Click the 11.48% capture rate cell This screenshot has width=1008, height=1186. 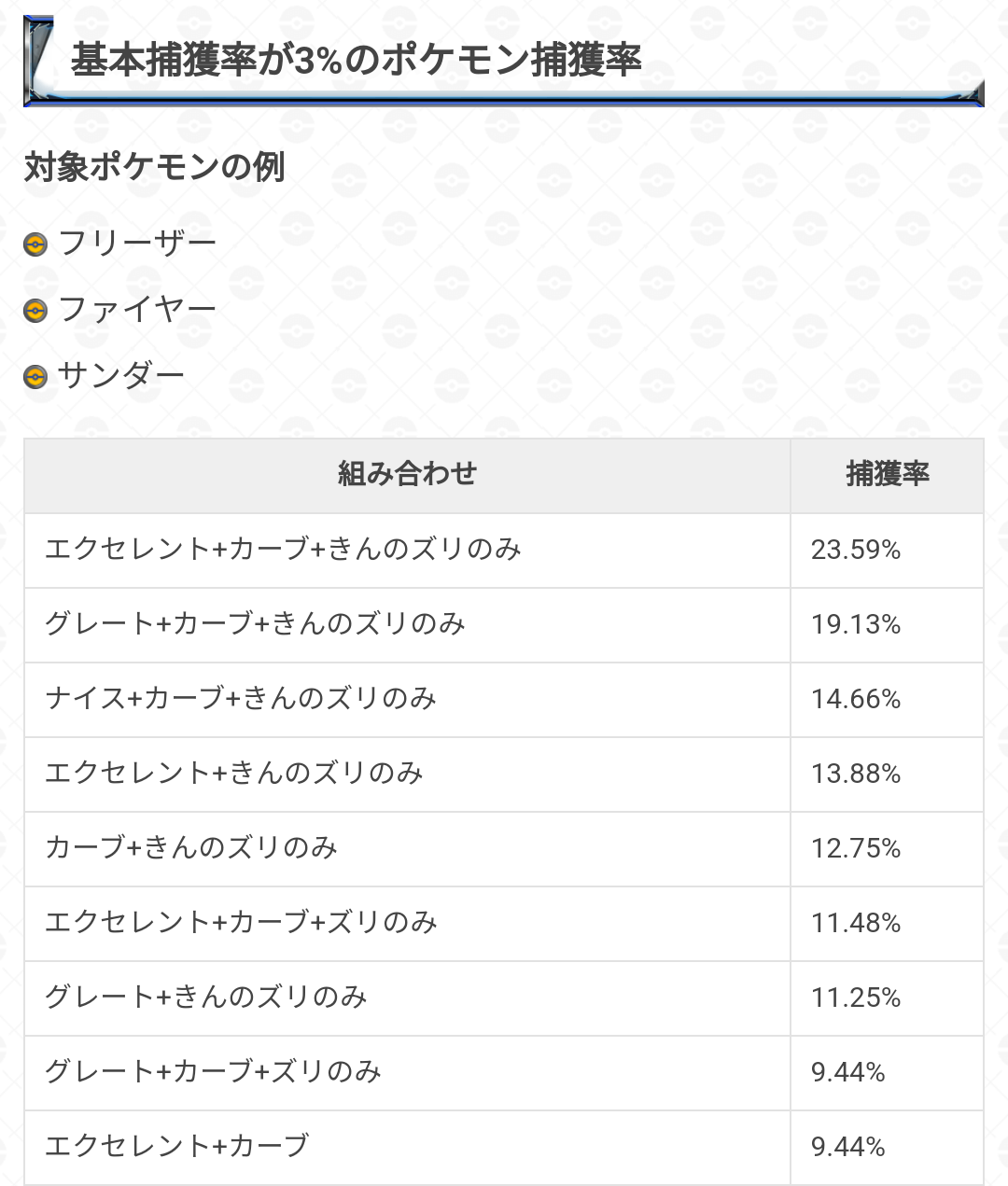856,923
